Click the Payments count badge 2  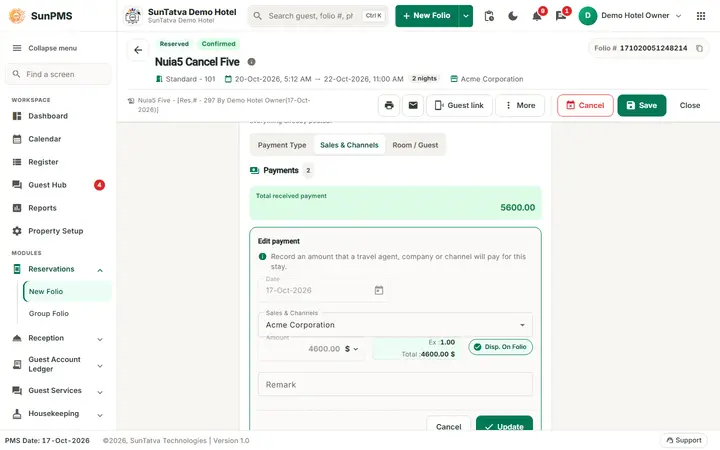click(x=308, y=170)
